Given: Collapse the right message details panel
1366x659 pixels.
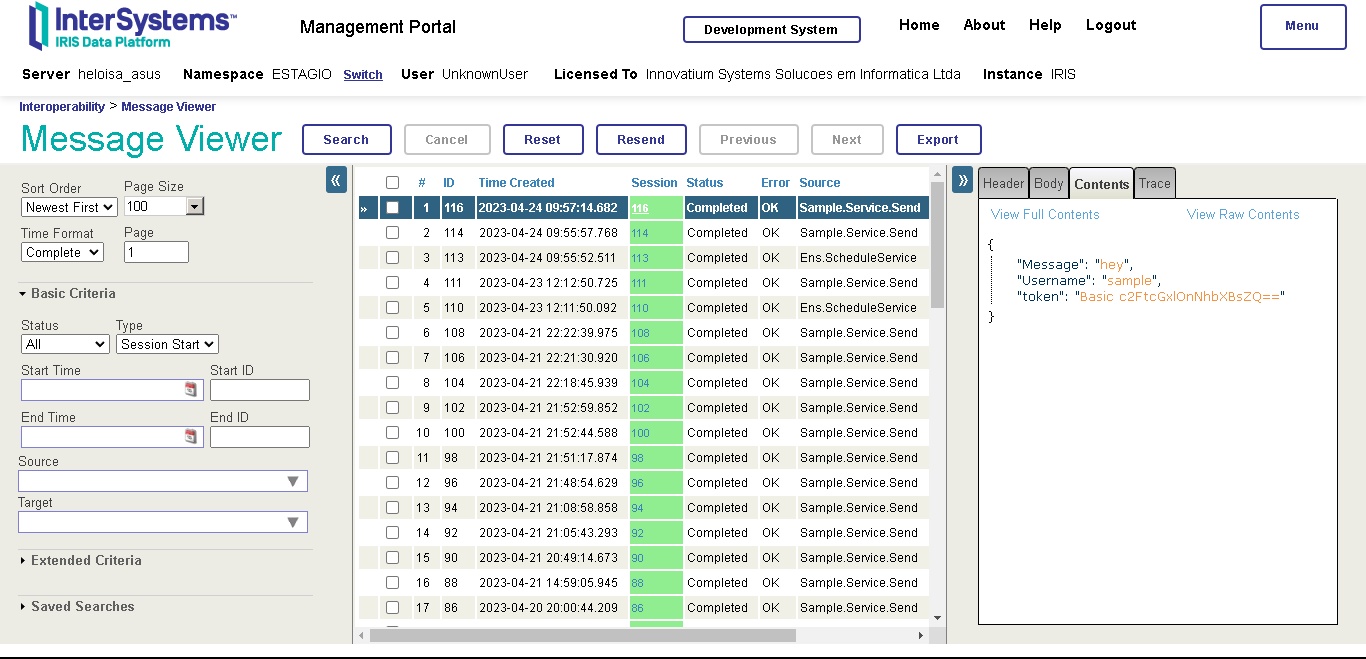Looking at the screenshot, I should (x=962, y=180).
